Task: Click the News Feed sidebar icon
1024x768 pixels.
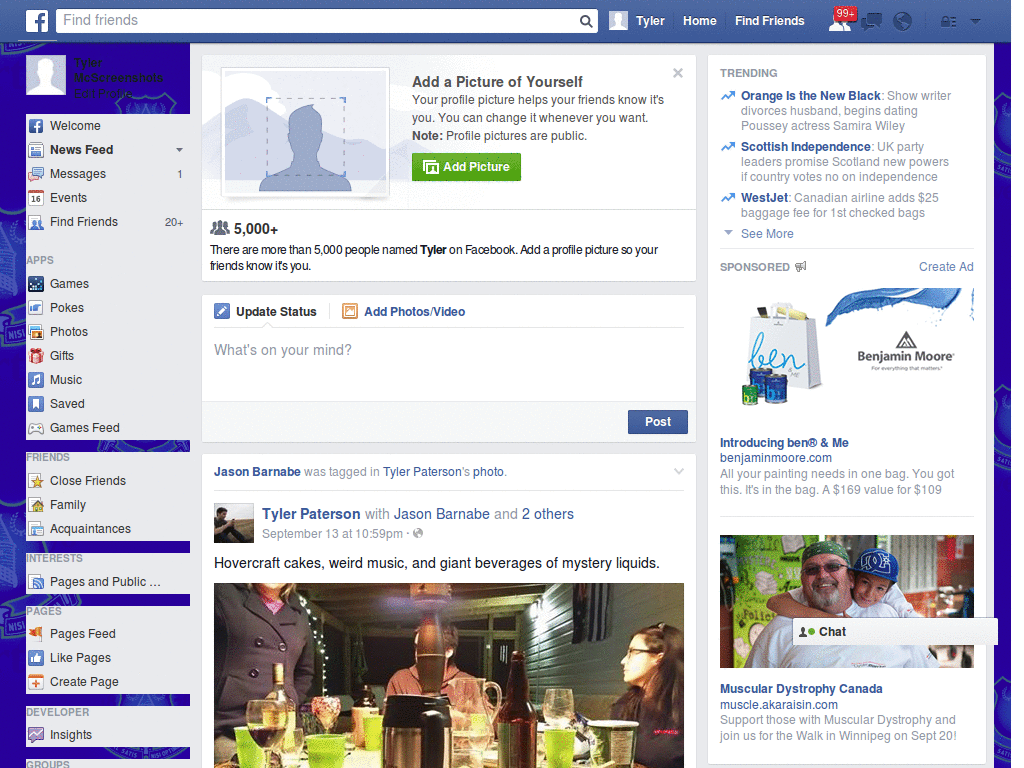Action: coord(36,150)
